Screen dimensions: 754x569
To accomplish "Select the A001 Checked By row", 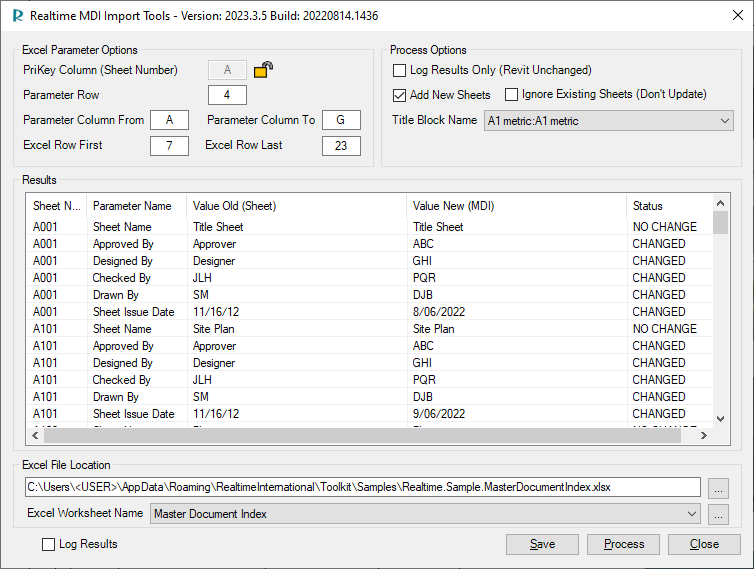I will pyautogui.click(x=369, y=278).
